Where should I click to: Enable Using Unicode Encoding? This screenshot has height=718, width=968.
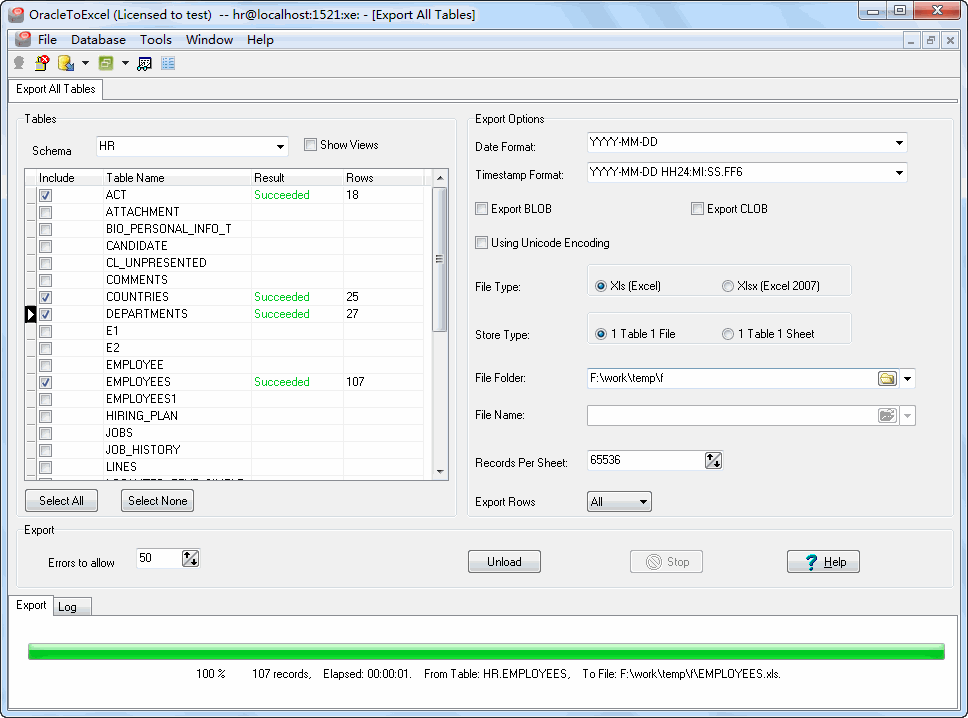pyautogui.click(x=482, y=243)
